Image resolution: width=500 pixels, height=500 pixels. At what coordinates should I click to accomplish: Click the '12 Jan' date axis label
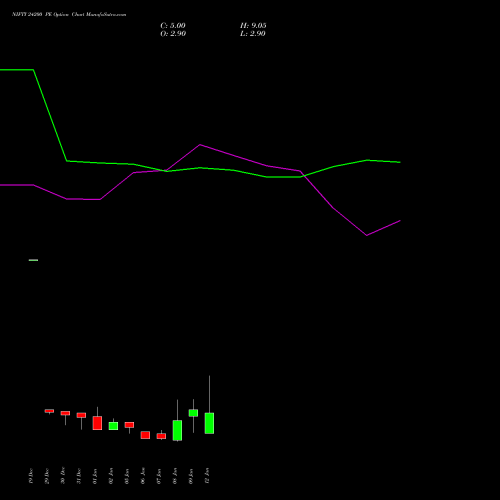click(207, 476)
